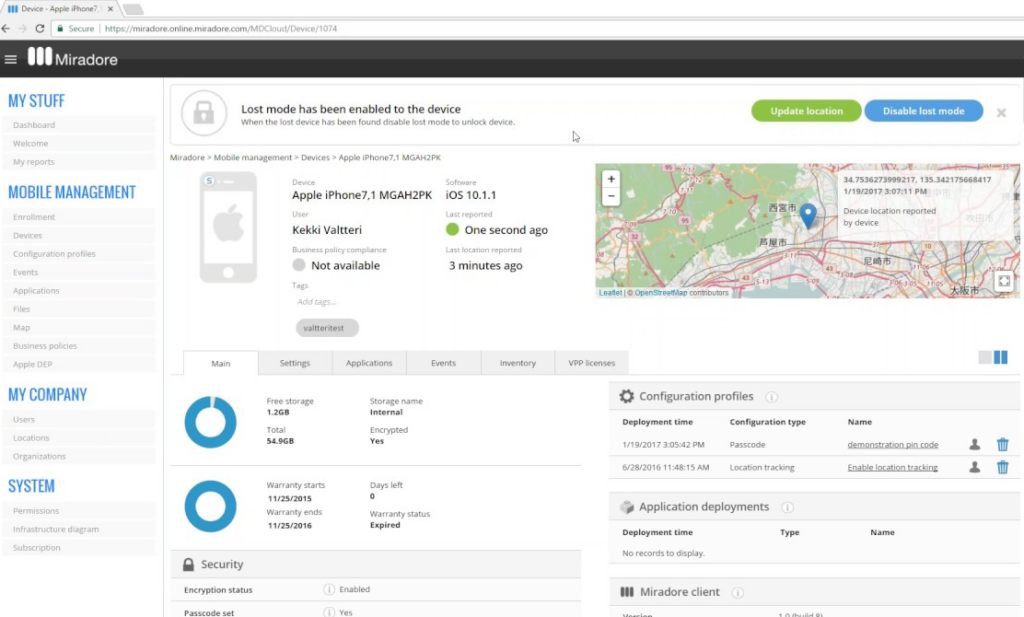
Task: Click the browser address bar URL
Action: [221, 29]
